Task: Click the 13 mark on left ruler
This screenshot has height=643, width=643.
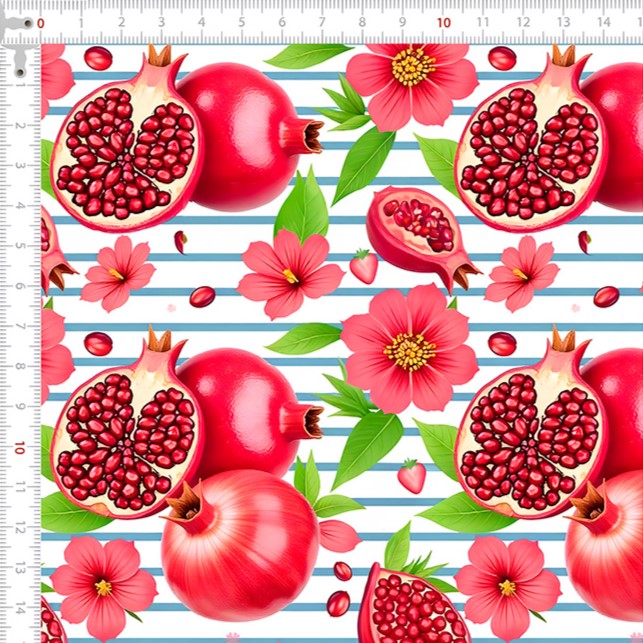Action: pos(21,569)
